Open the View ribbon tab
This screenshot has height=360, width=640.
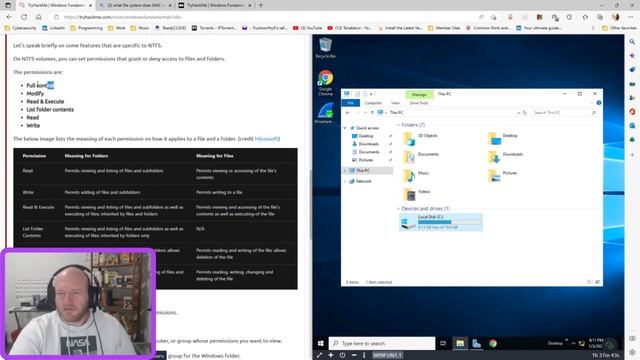click(x=395, y=103)
